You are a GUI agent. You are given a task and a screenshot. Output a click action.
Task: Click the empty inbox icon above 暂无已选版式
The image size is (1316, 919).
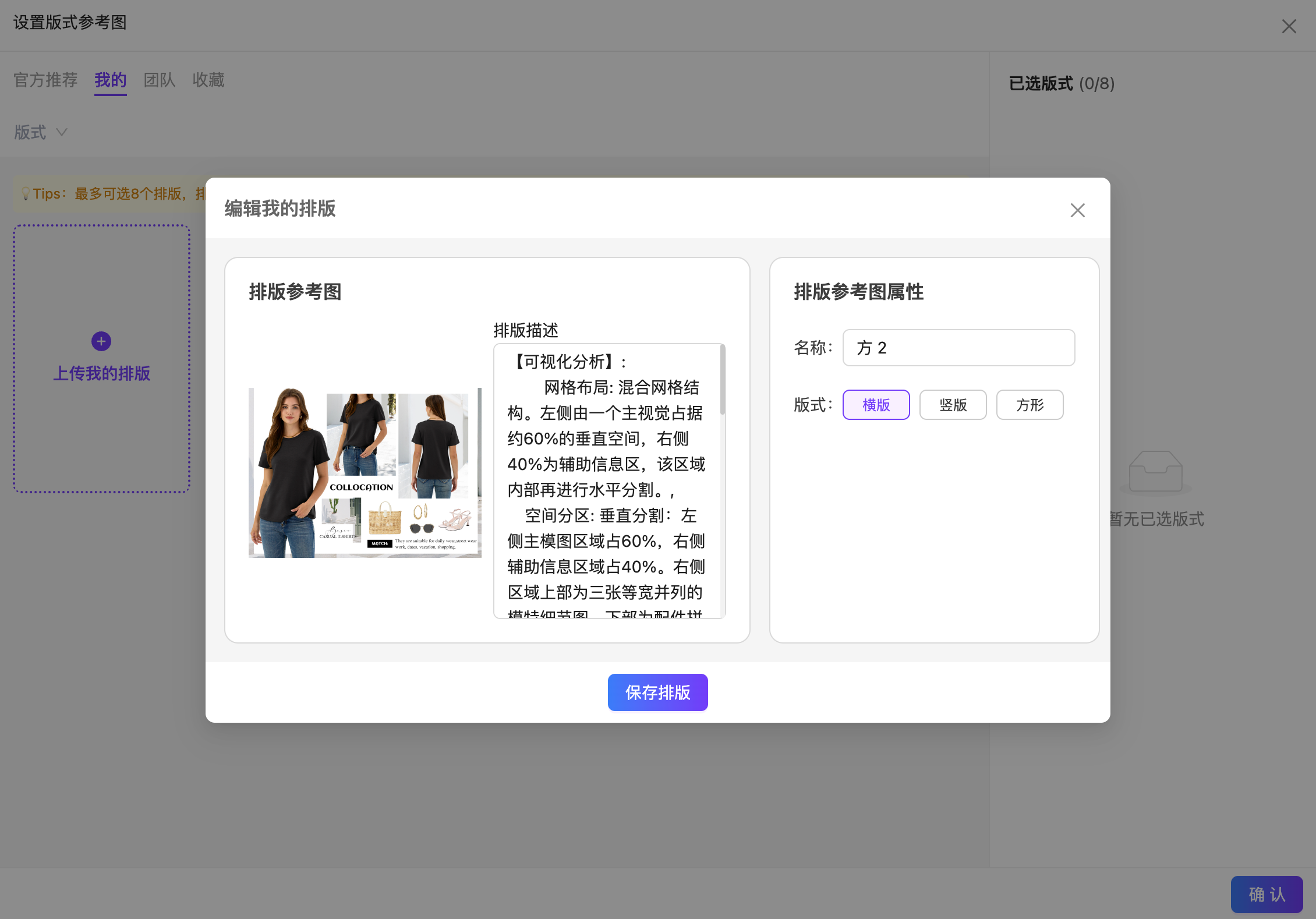click(1155, 472)
